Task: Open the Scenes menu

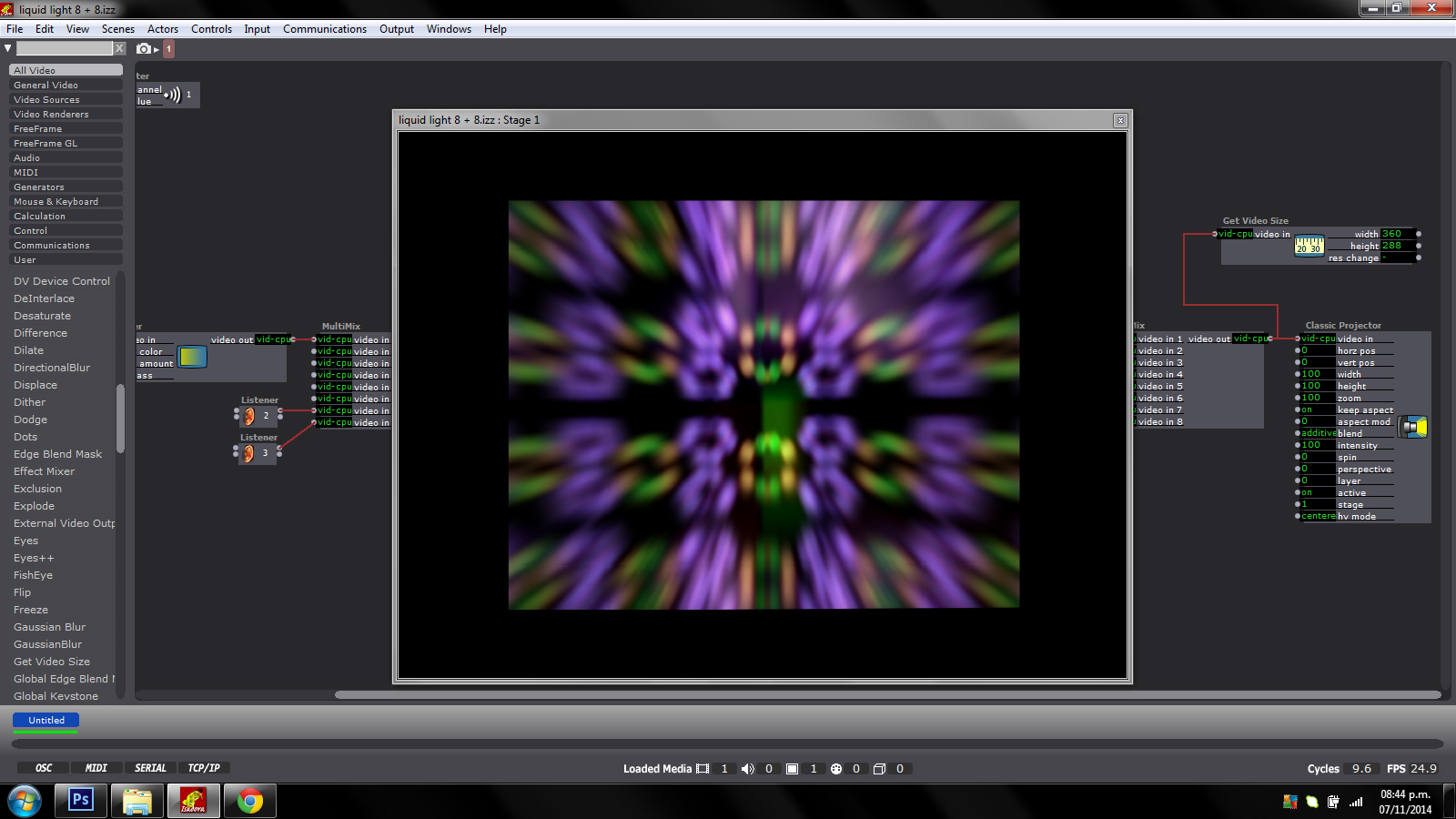Action: point(118,29)
